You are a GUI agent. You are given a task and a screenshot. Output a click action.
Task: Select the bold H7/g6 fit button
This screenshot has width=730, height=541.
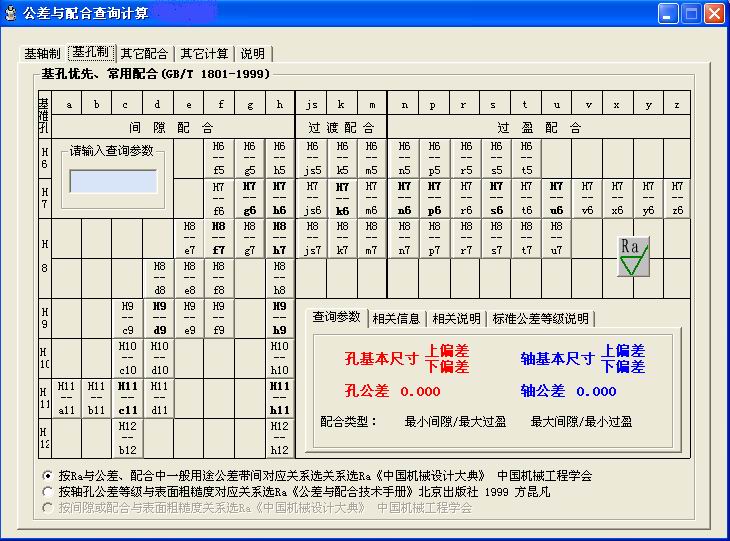click(250, 199)
